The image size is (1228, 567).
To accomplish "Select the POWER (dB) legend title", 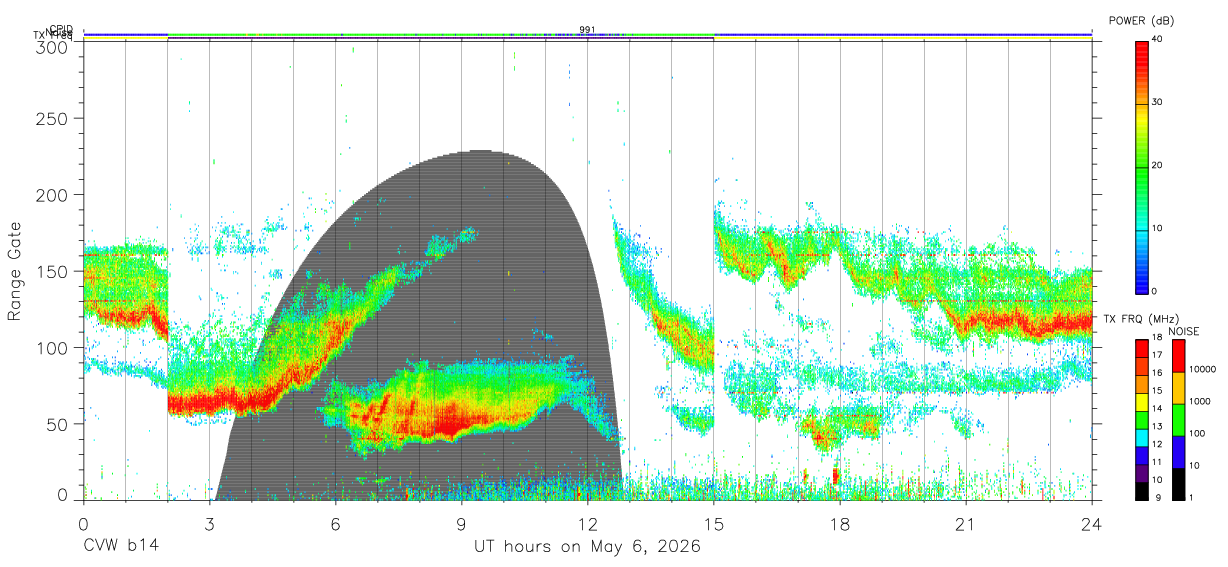I will click(1141, 20).
